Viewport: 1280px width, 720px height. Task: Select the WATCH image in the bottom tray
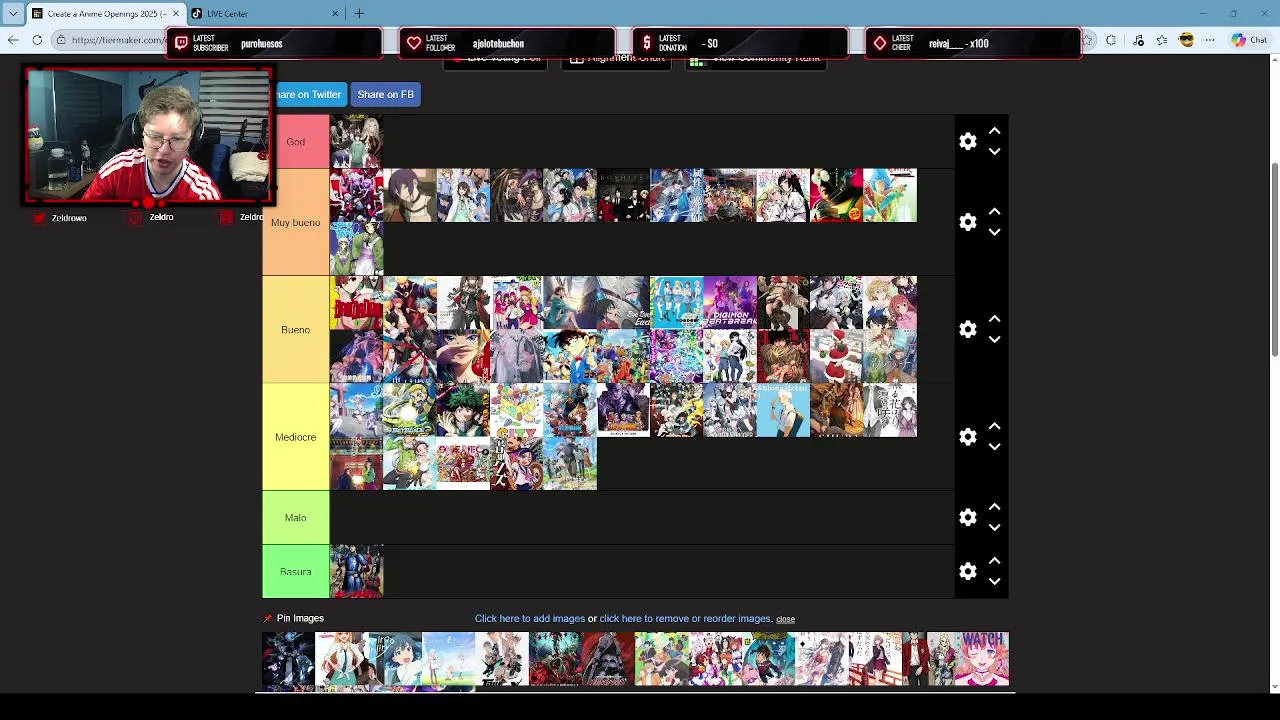(x=982, y=659)
